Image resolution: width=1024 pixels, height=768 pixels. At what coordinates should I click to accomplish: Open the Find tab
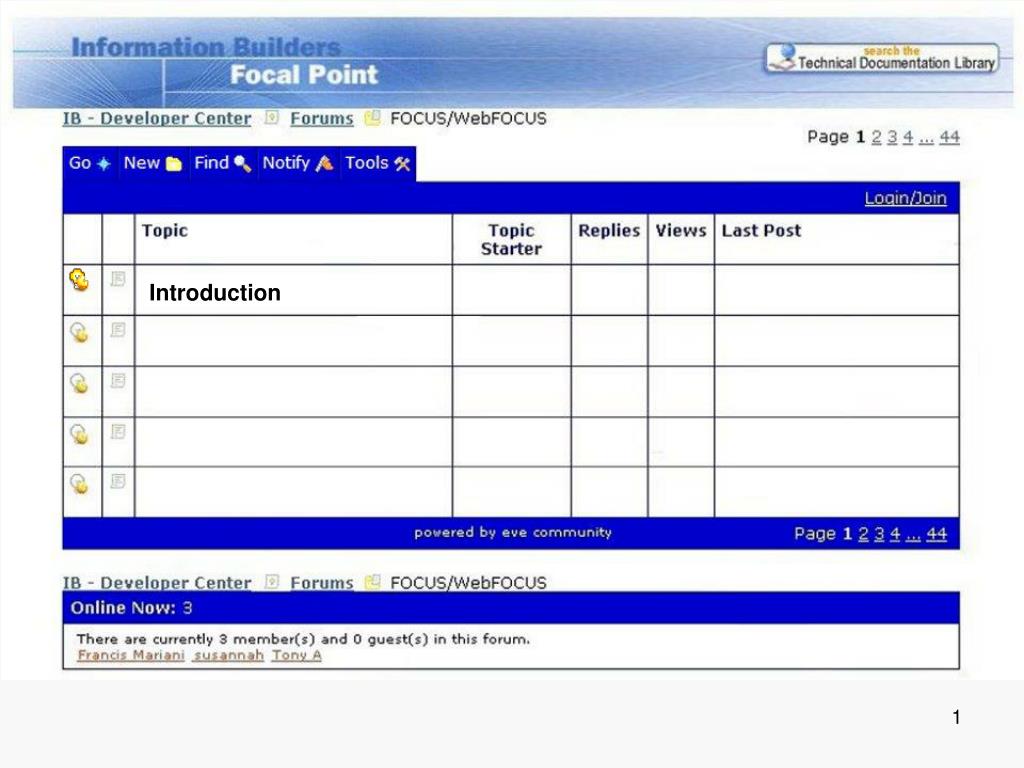click(x=222, y=163)
